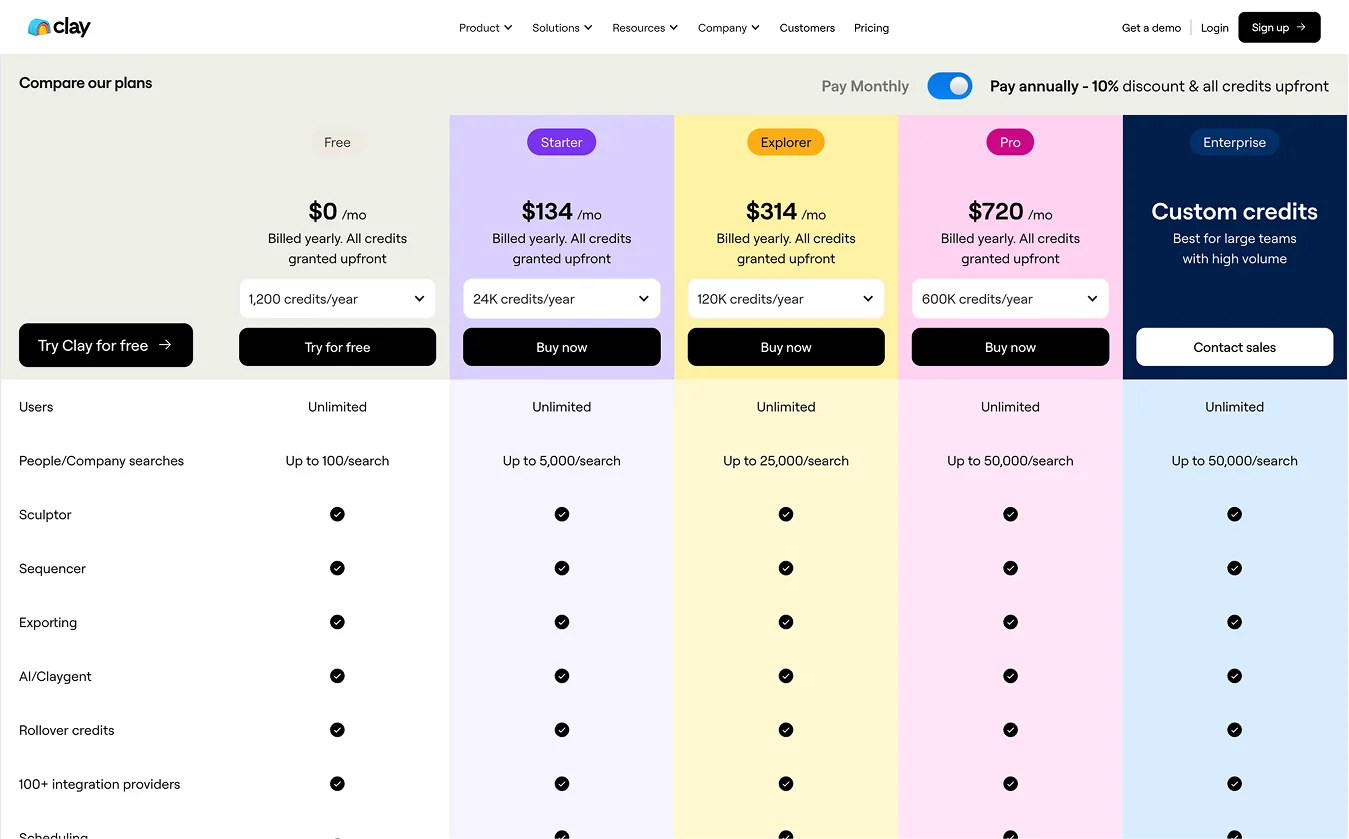Click the Sequencer checkmark in the Starter column
The image size is (1349, 839).
click(562, 568)
